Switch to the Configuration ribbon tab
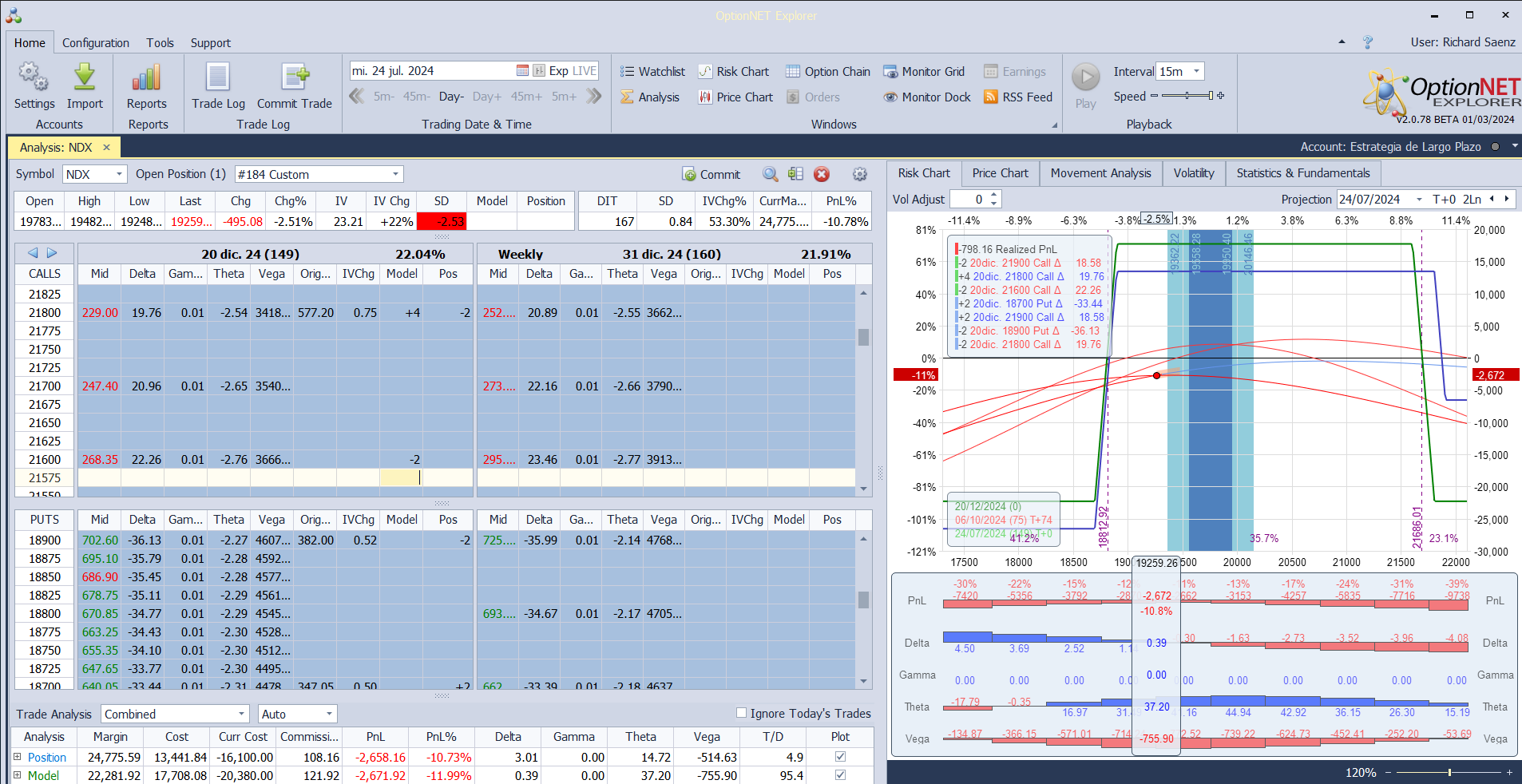1522x784 pixels. click(x=96, y=42)
